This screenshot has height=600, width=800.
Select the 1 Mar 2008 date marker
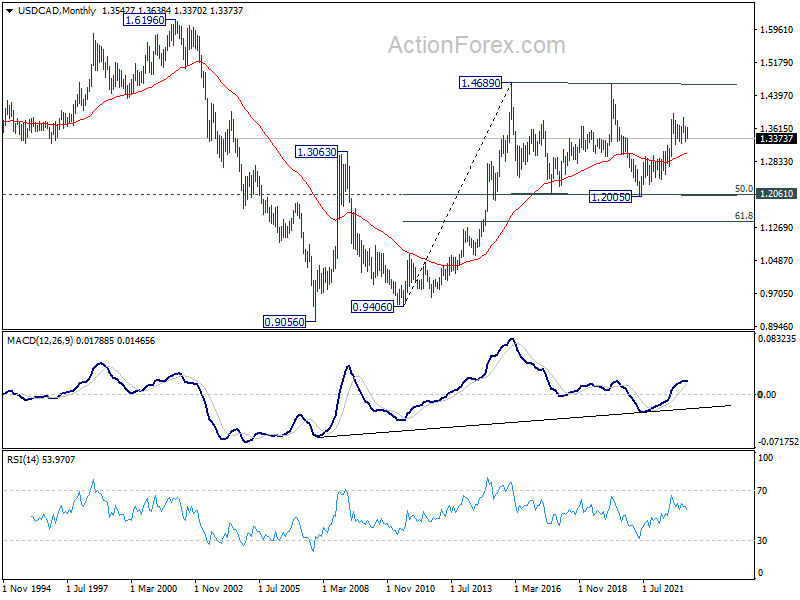click(x=346, y=588)
